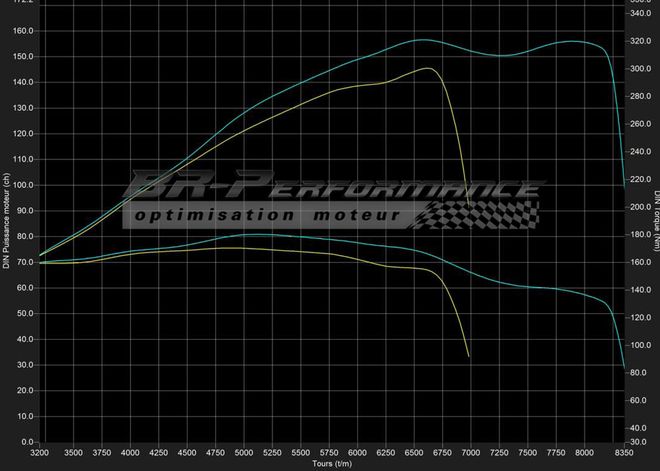
Task: Select the 6500 tick on the RPM axis
Action: point(413,453)
